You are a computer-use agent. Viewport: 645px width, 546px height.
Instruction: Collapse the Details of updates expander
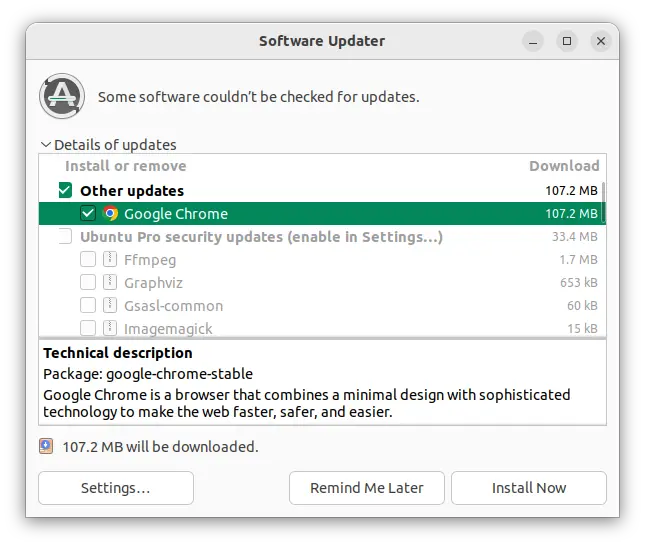(46, 145)
